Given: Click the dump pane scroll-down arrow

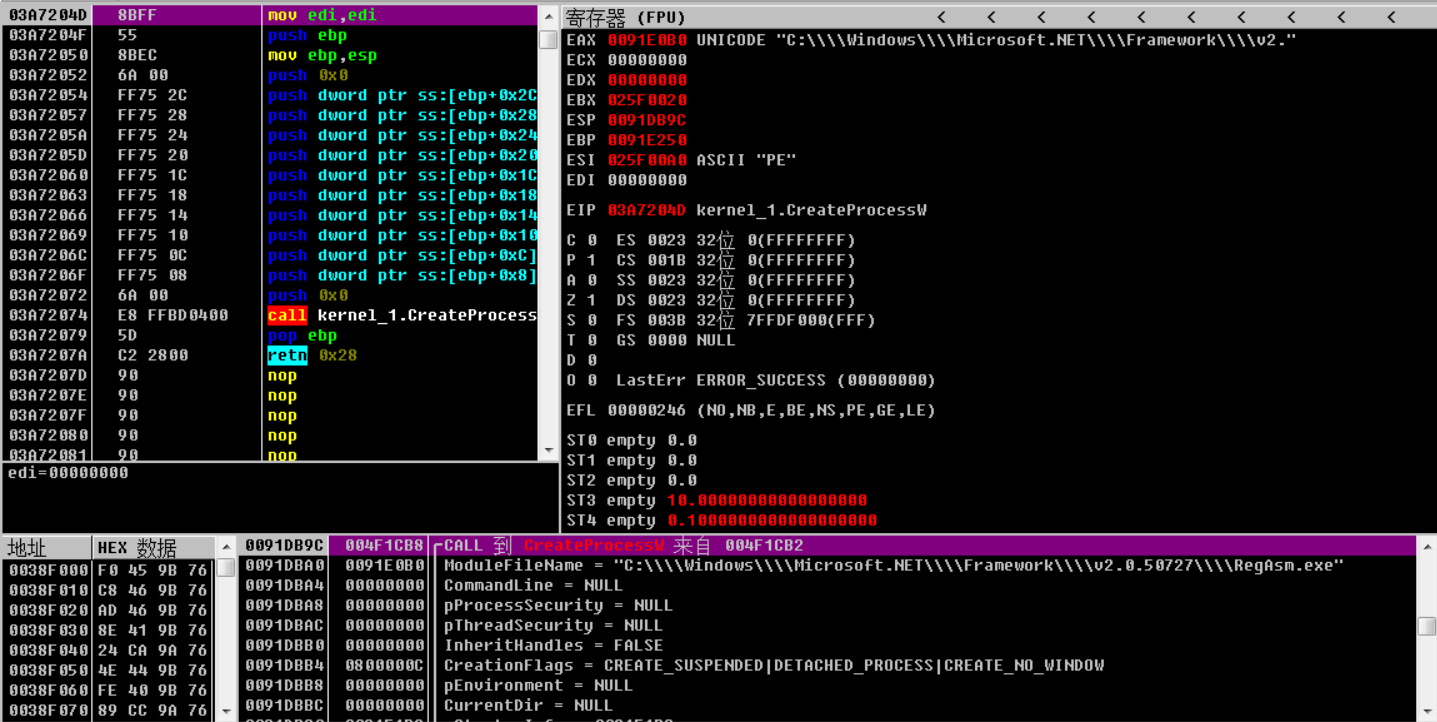Looking at the screenshot, I should 227,712.
